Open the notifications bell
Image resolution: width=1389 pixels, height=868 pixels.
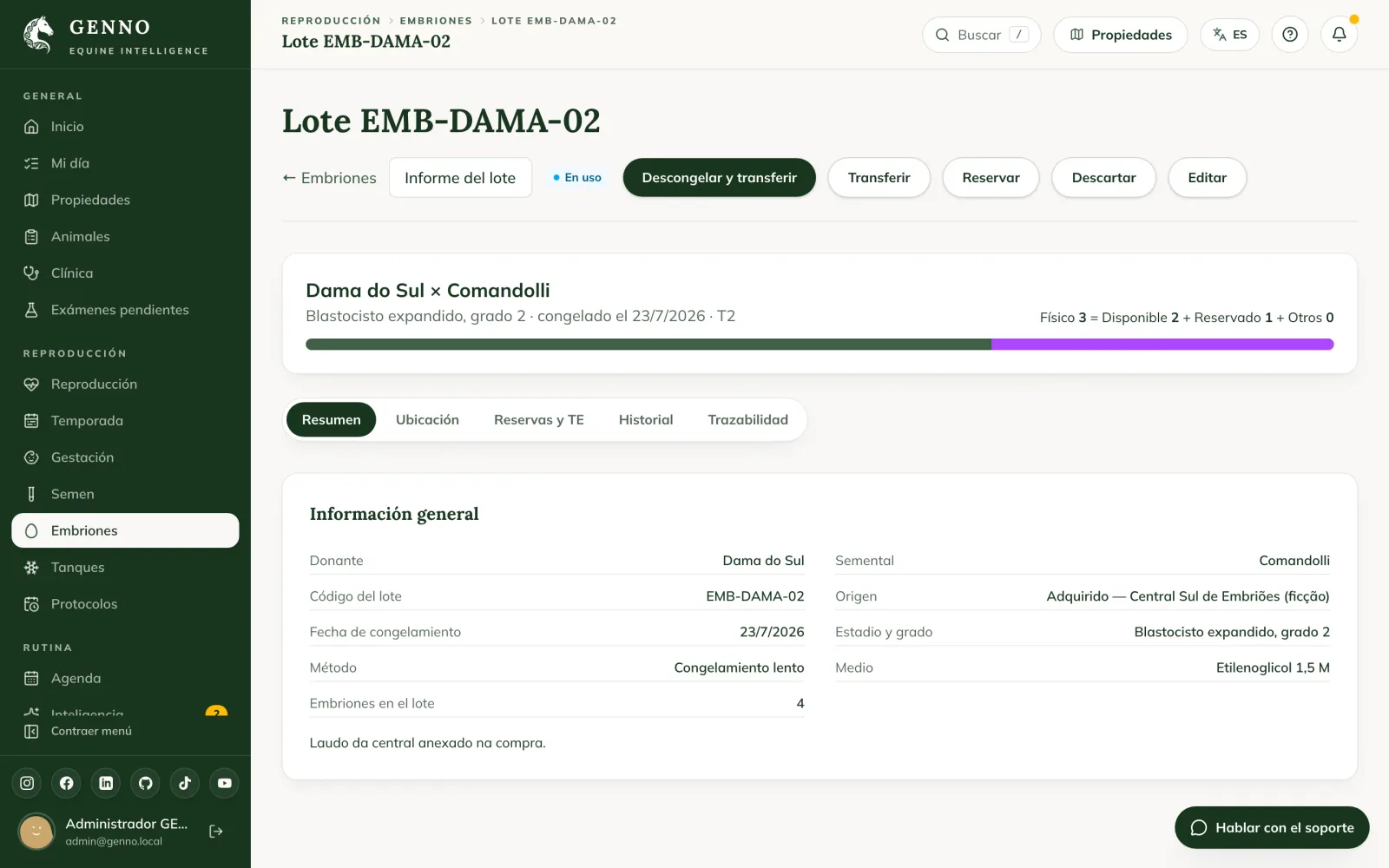tap(1340, 35)
